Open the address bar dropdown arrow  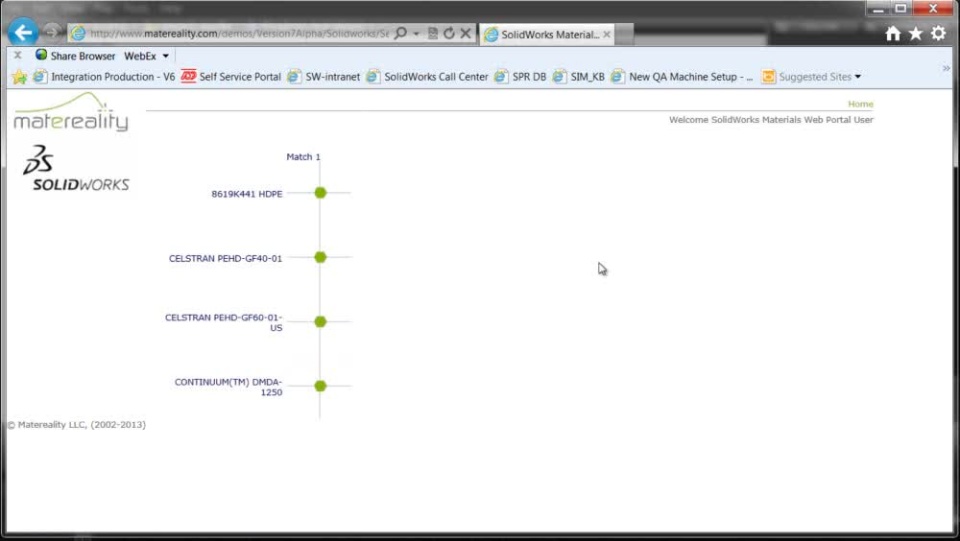[x=416, y=34]
